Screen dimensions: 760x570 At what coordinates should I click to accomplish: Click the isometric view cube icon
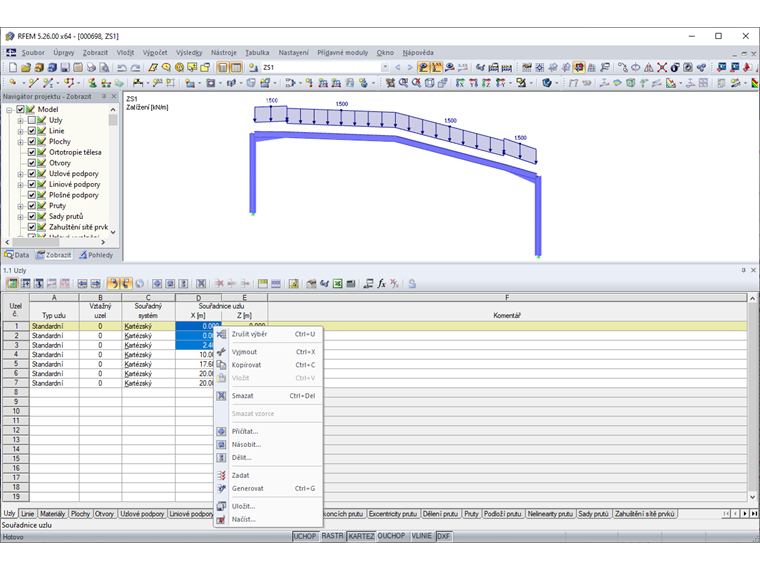point(429,83)
